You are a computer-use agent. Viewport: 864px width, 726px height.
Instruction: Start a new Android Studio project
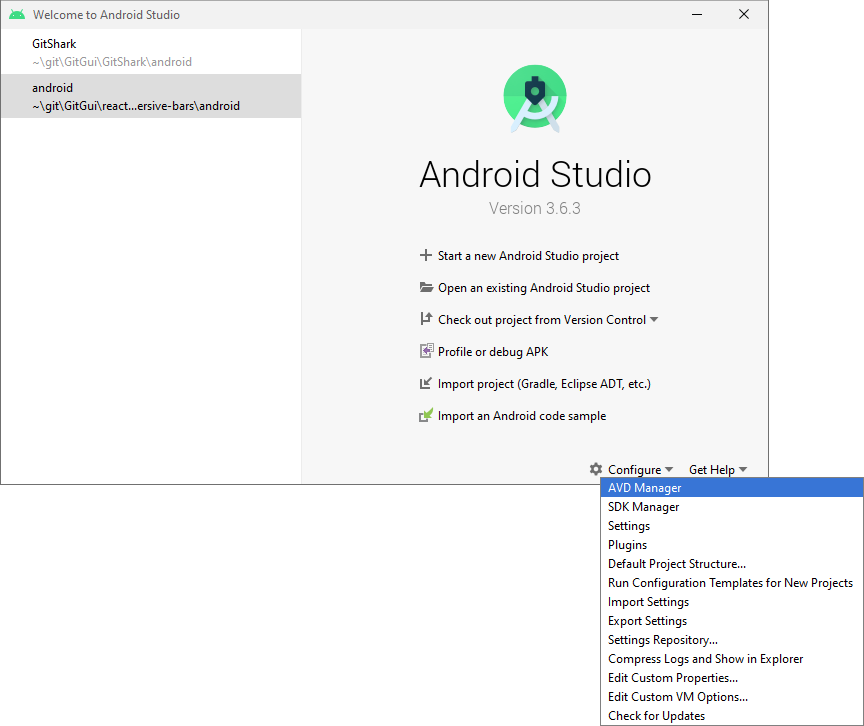click(528, 256)
